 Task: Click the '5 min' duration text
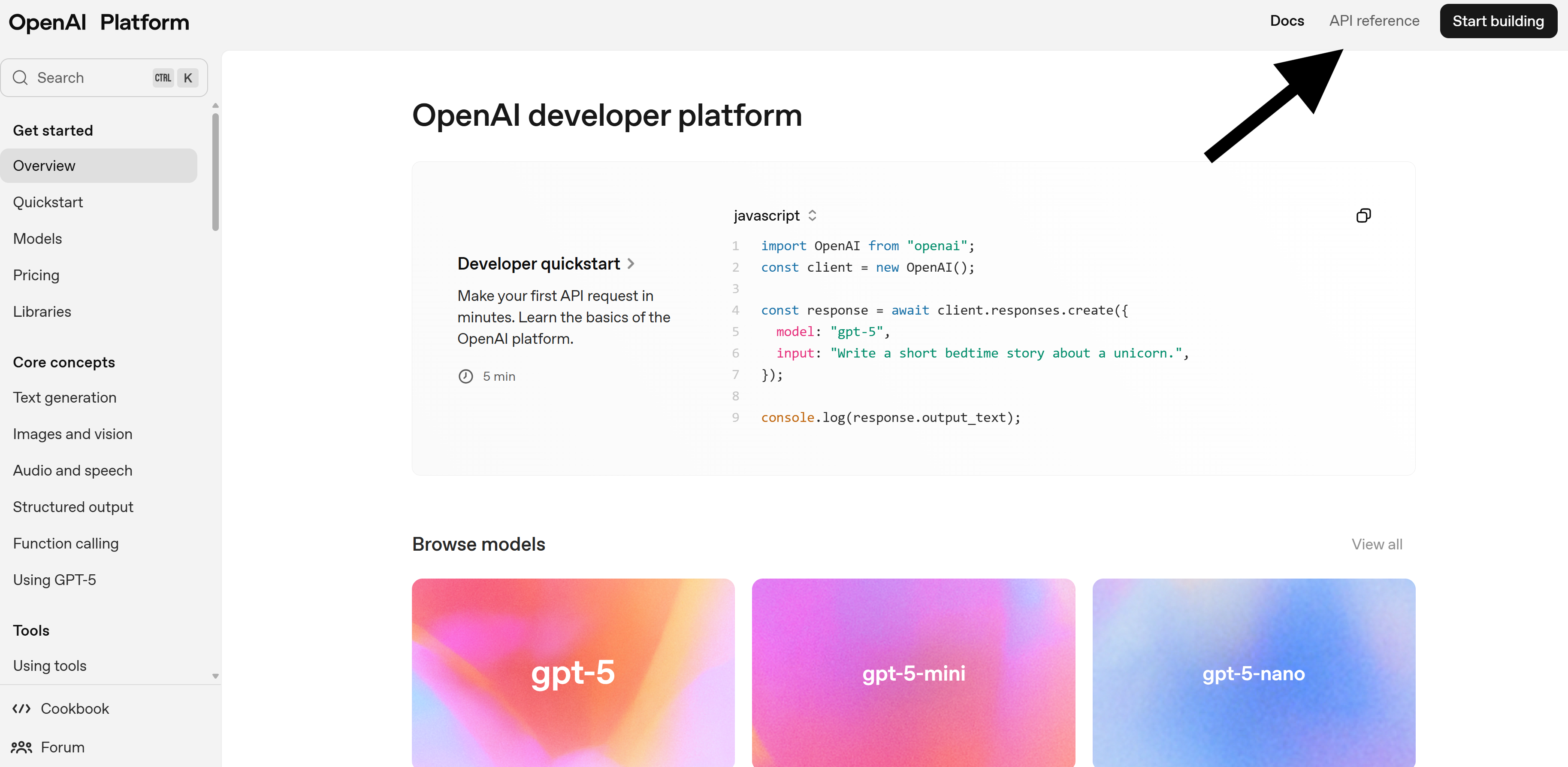(x=499, y=376)
